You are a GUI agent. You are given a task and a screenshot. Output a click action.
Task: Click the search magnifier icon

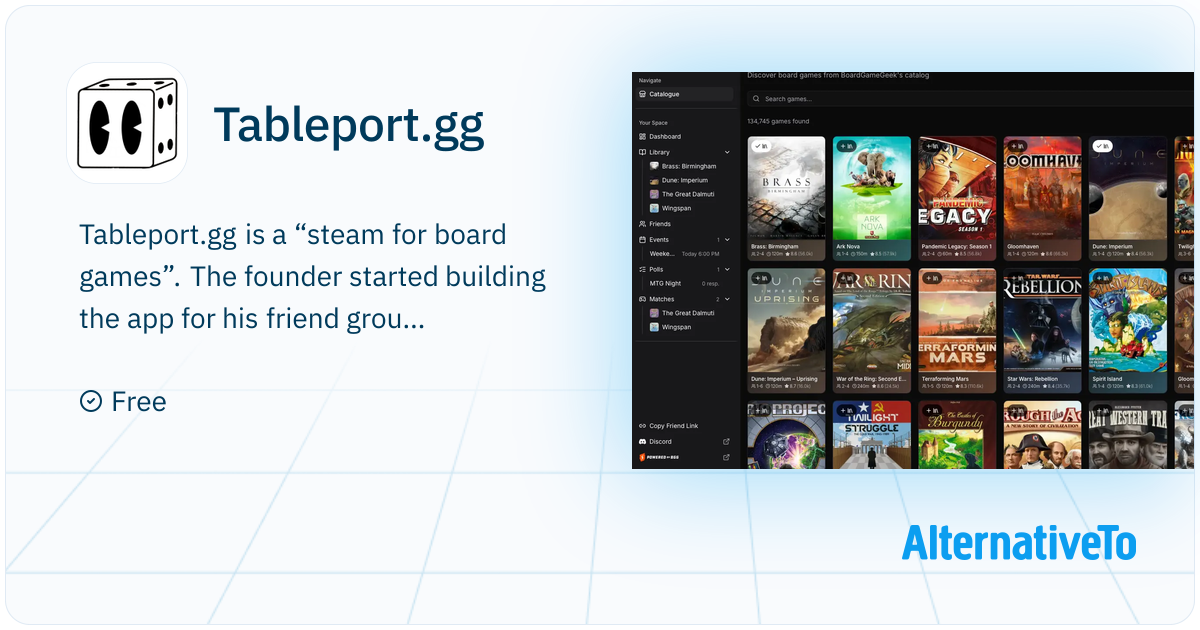pos(756,99)
